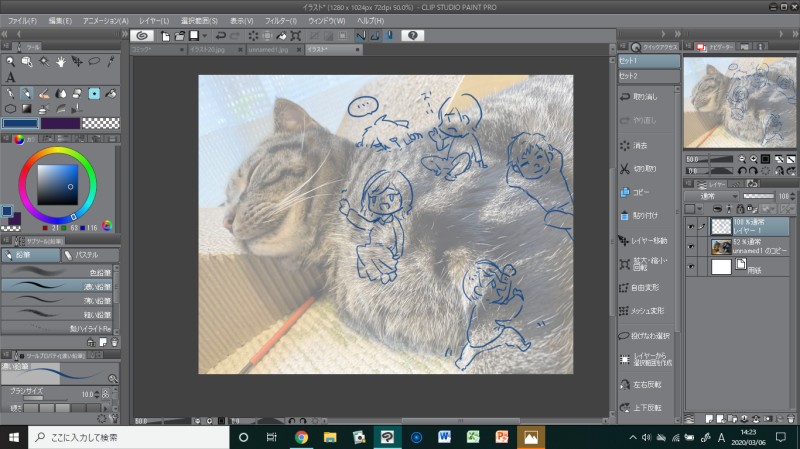Select the lasso selection tool
Screen dimensions: 800x449
click(x=94, y=62)
